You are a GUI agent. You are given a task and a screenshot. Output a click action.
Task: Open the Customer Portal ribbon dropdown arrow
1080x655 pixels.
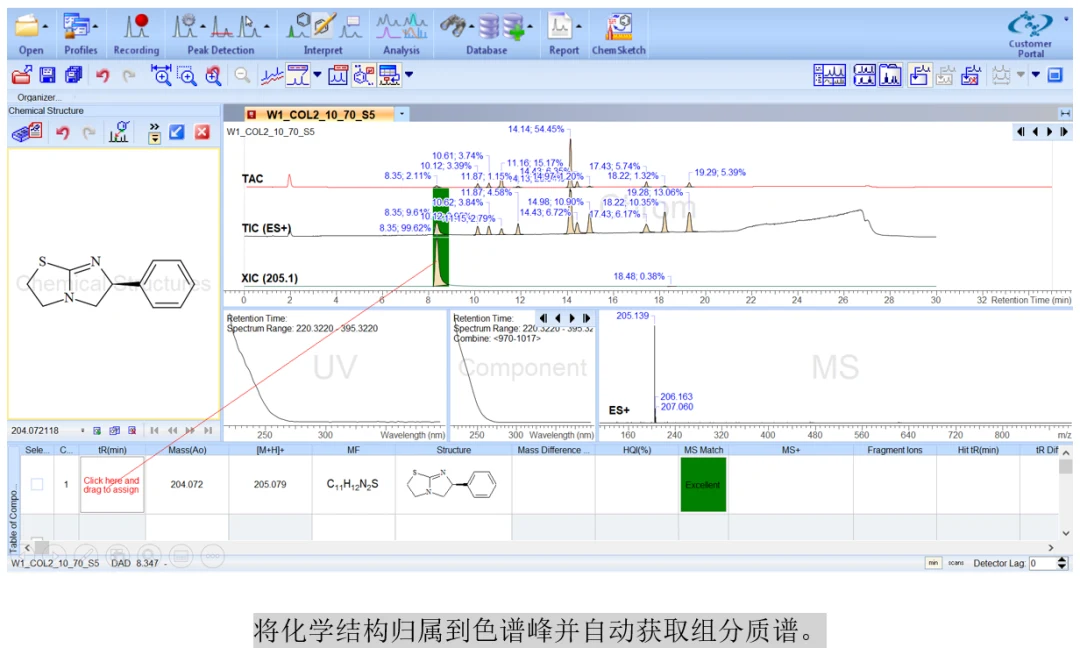click(x=1066, y=20)
